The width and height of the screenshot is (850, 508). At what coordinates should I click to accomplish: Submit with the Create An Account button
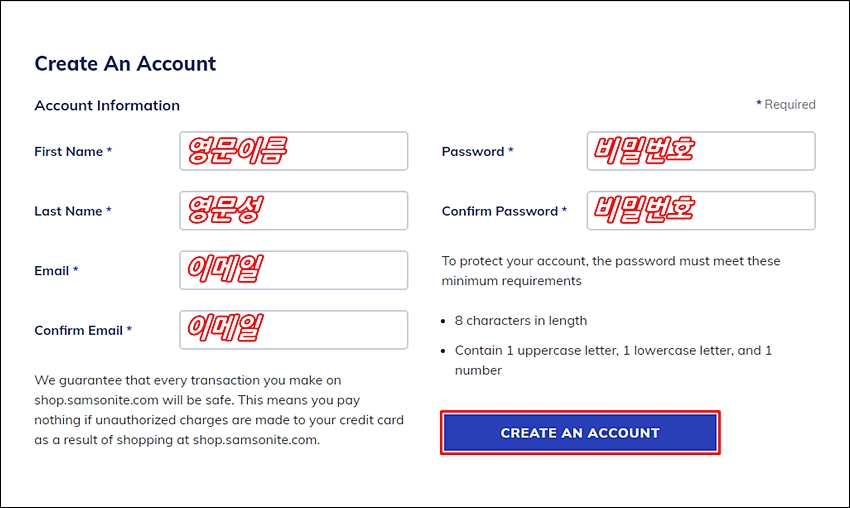click(580, 433)
